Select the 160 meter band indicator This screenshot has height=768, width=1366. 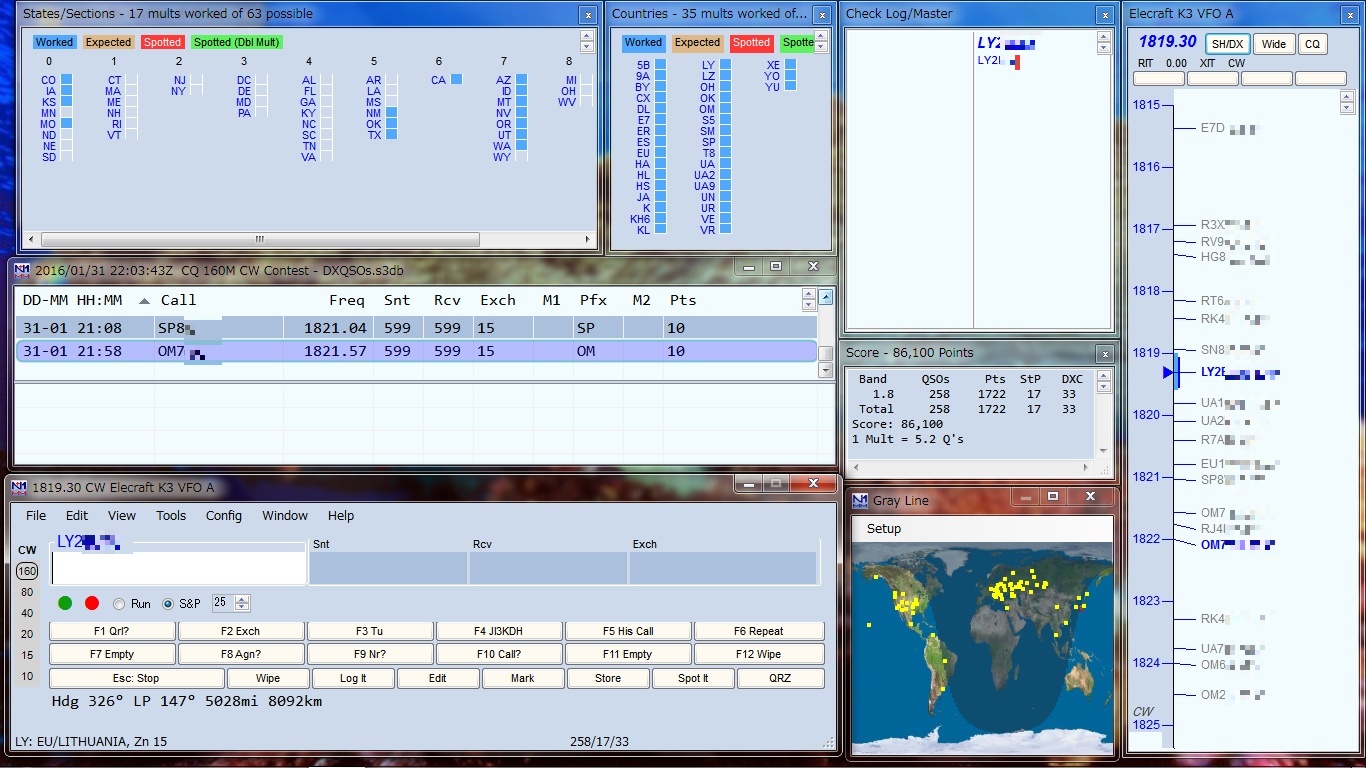pyautogui.click(x=27, y=571)
